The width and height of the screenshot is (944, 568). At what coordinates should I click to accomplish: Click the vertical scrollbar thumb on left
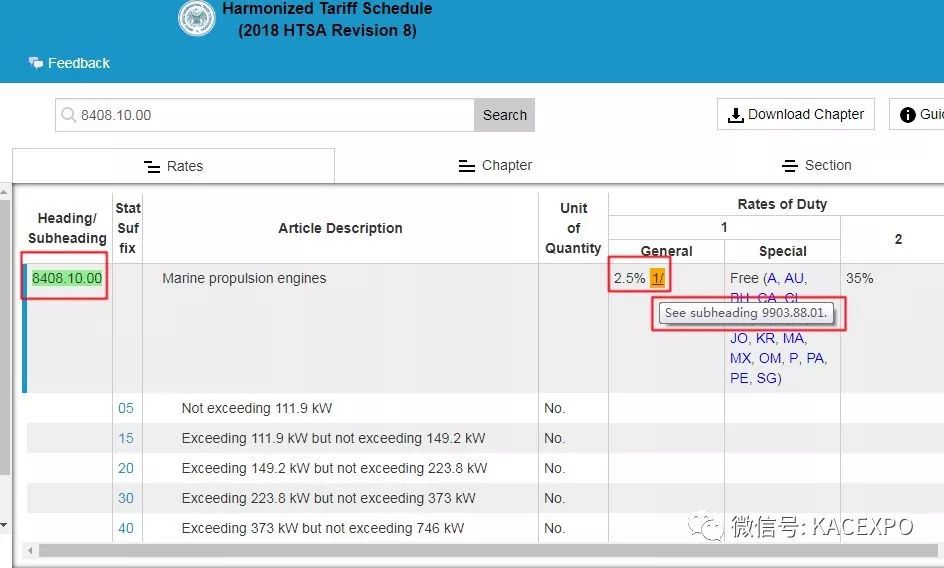(x=4, y=337)
